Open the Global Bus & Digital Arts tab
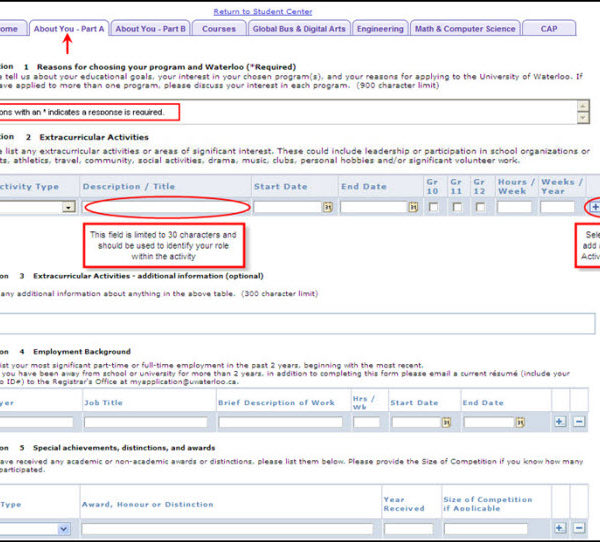Image resolution: width=600 pixels, height=542 pixels. point(299,29)
